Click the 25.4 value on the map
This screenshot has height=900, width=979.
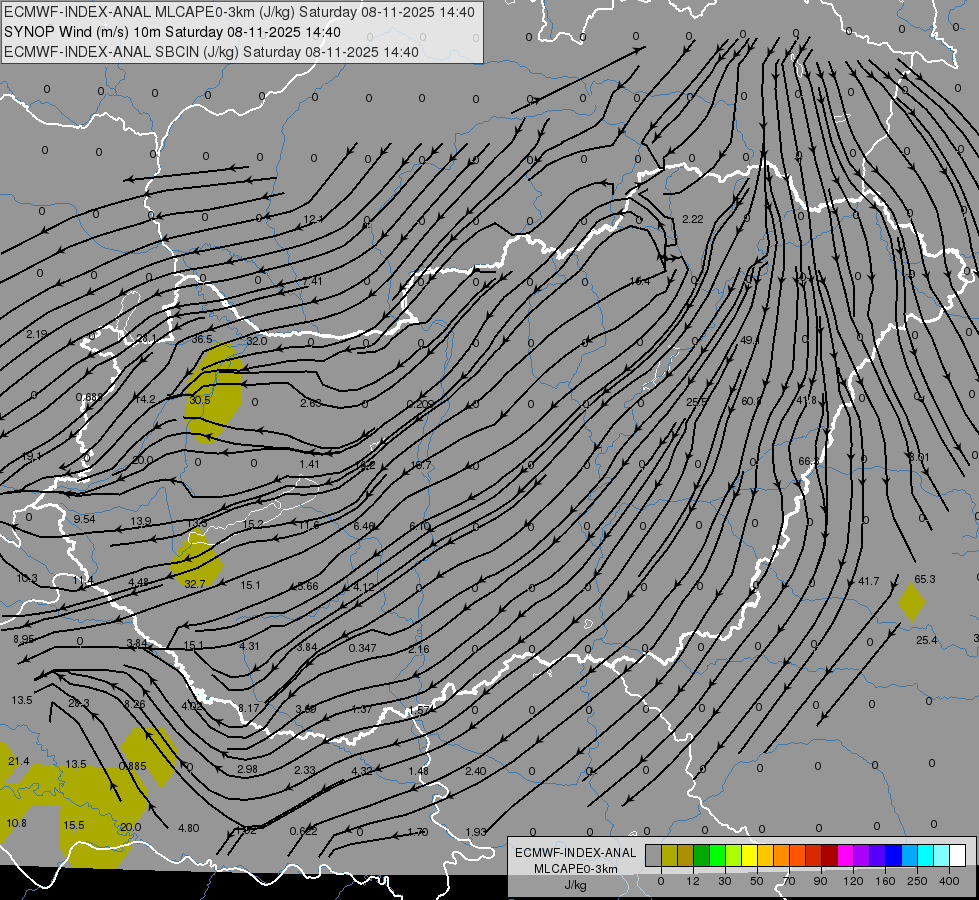point(927,640)
